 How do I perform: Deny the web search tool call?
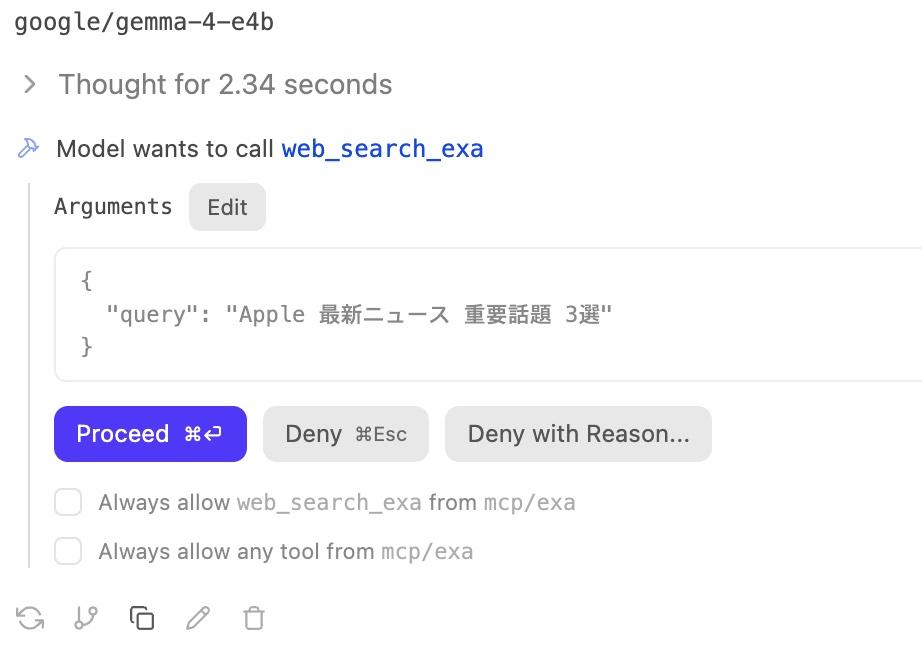click(x=345, y=433)
